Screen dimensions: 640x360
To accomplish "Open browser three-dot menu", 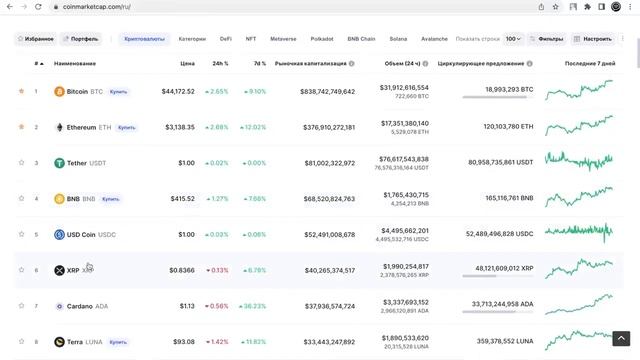I will (x=630, y=7).
